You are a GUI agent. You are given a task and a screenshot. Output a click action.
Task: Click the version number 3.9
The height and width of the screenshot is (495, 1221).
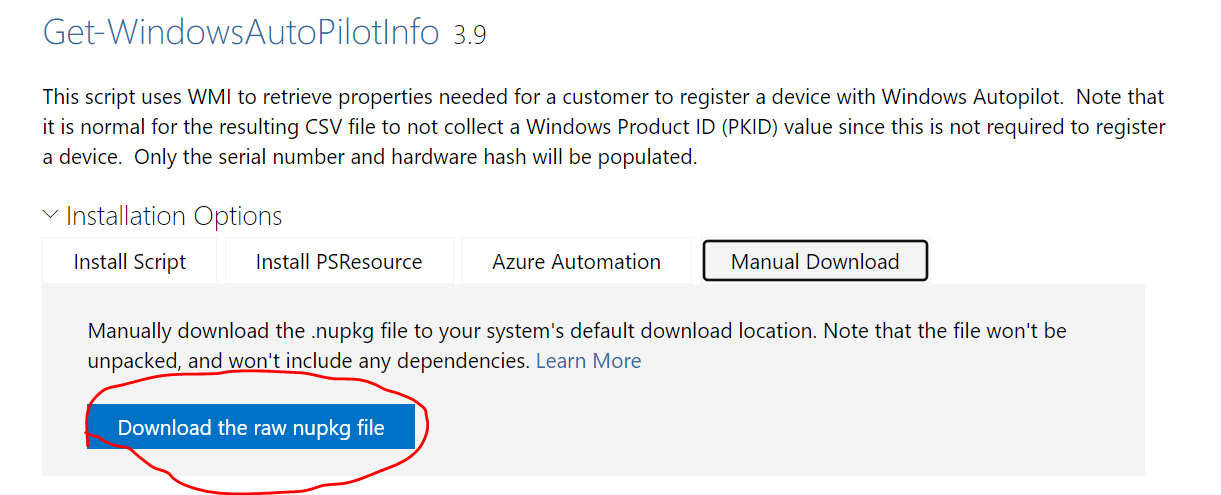[470, 36]
